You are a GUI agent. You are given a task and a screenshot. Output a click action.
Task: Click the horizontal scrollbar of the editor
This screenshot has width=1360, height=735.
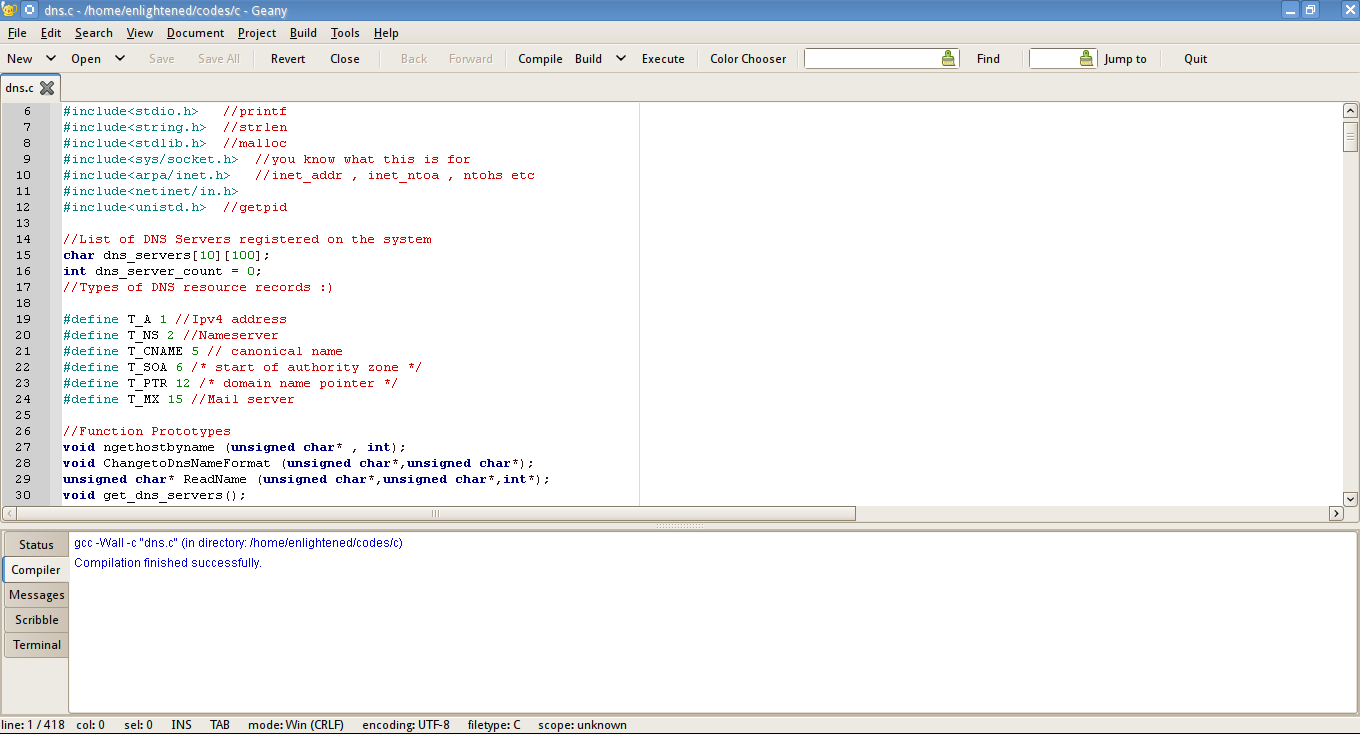[x=435, y=514]
